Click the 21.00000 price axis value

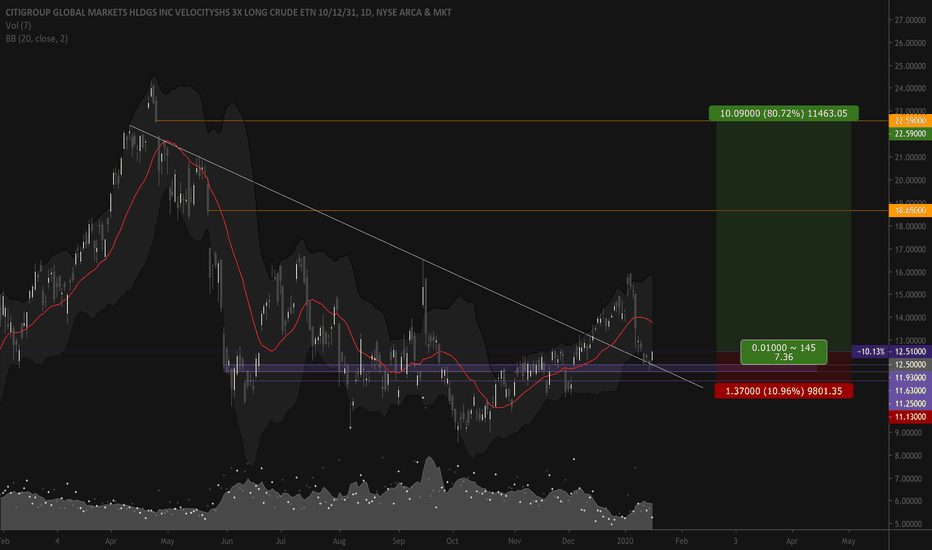click(911, 158)
